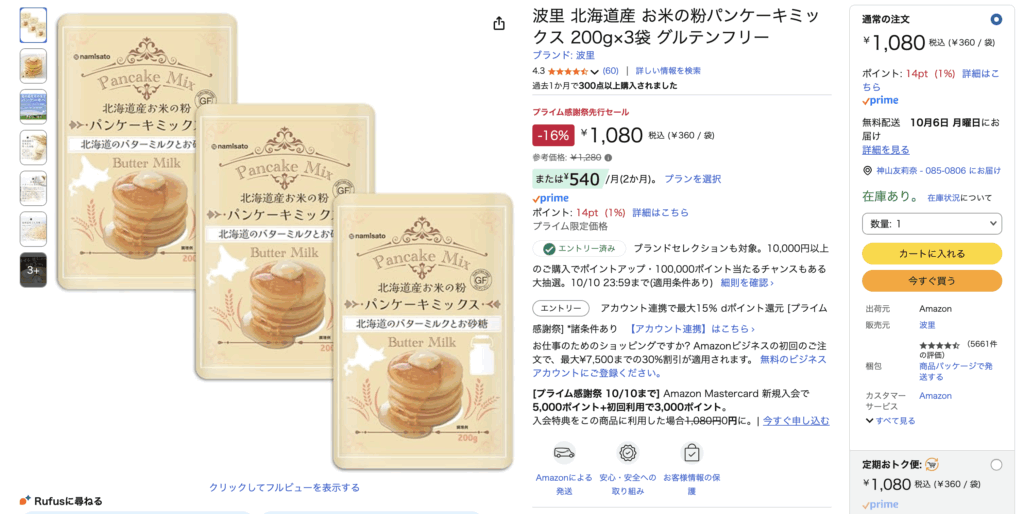The width and height of the screenshot is (1024, 514).
Task: Click the エントリー button for dポイント
Action: [x=561, y=308]
